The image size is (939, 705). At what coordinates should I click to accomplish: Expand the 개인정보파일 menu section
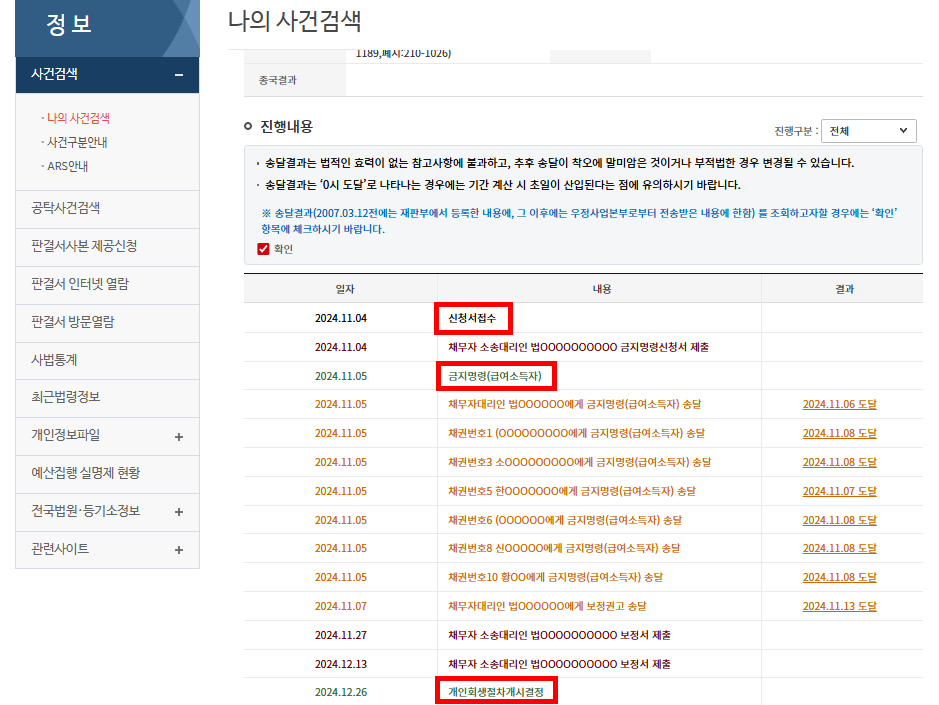point(66,435)
